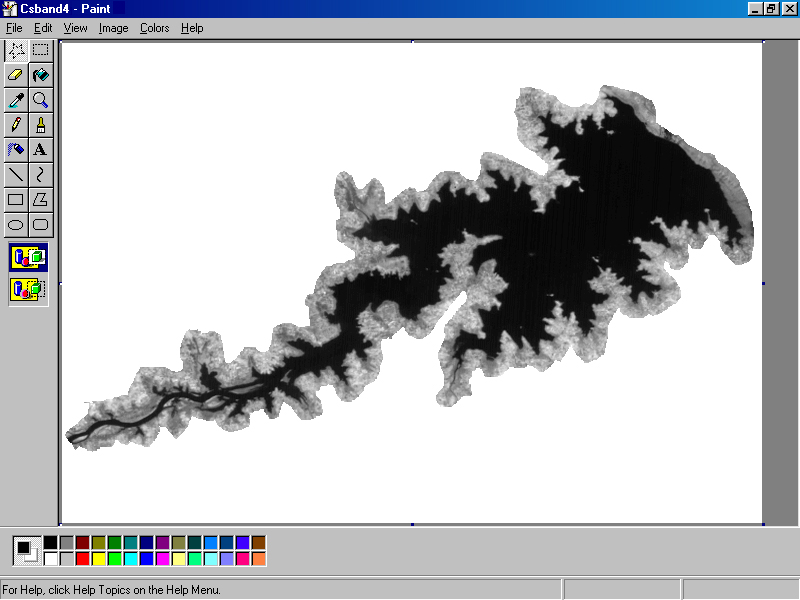This screenshot has height=600, width=800.
Task: Minimize the Paint window
Action: 756,9
